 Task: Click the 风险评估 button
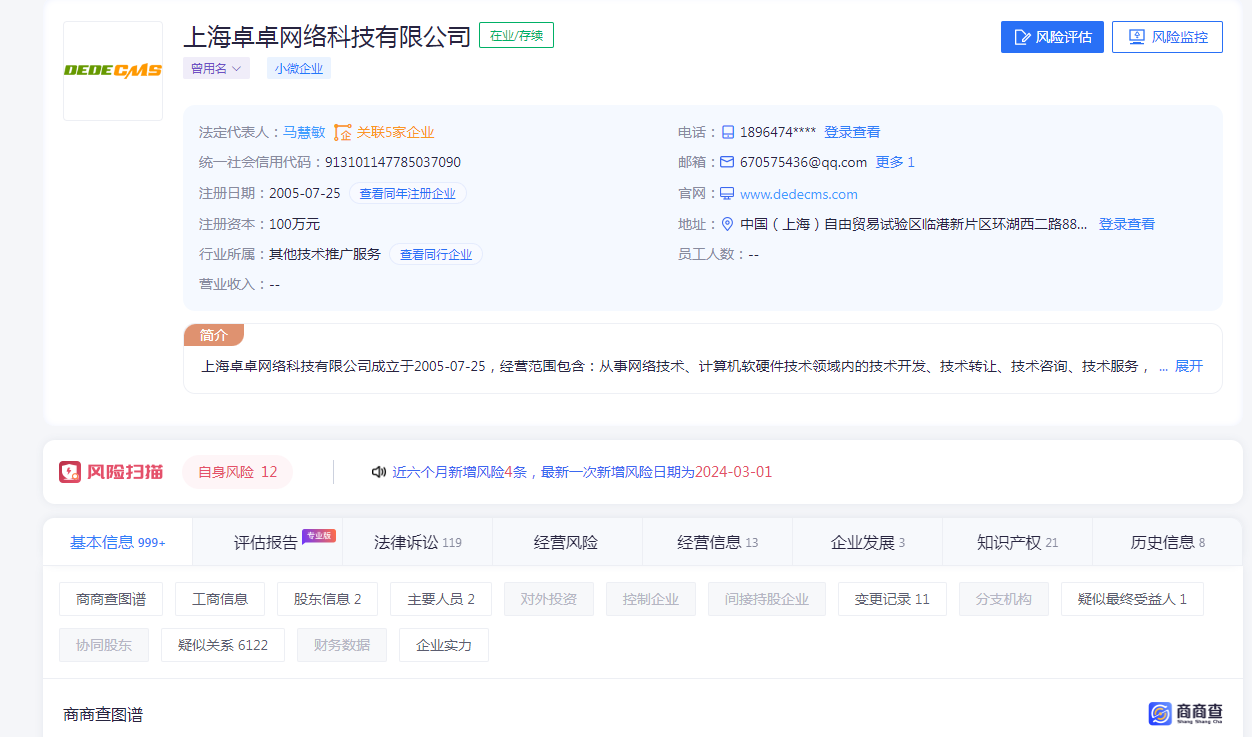pos(1052,37)
